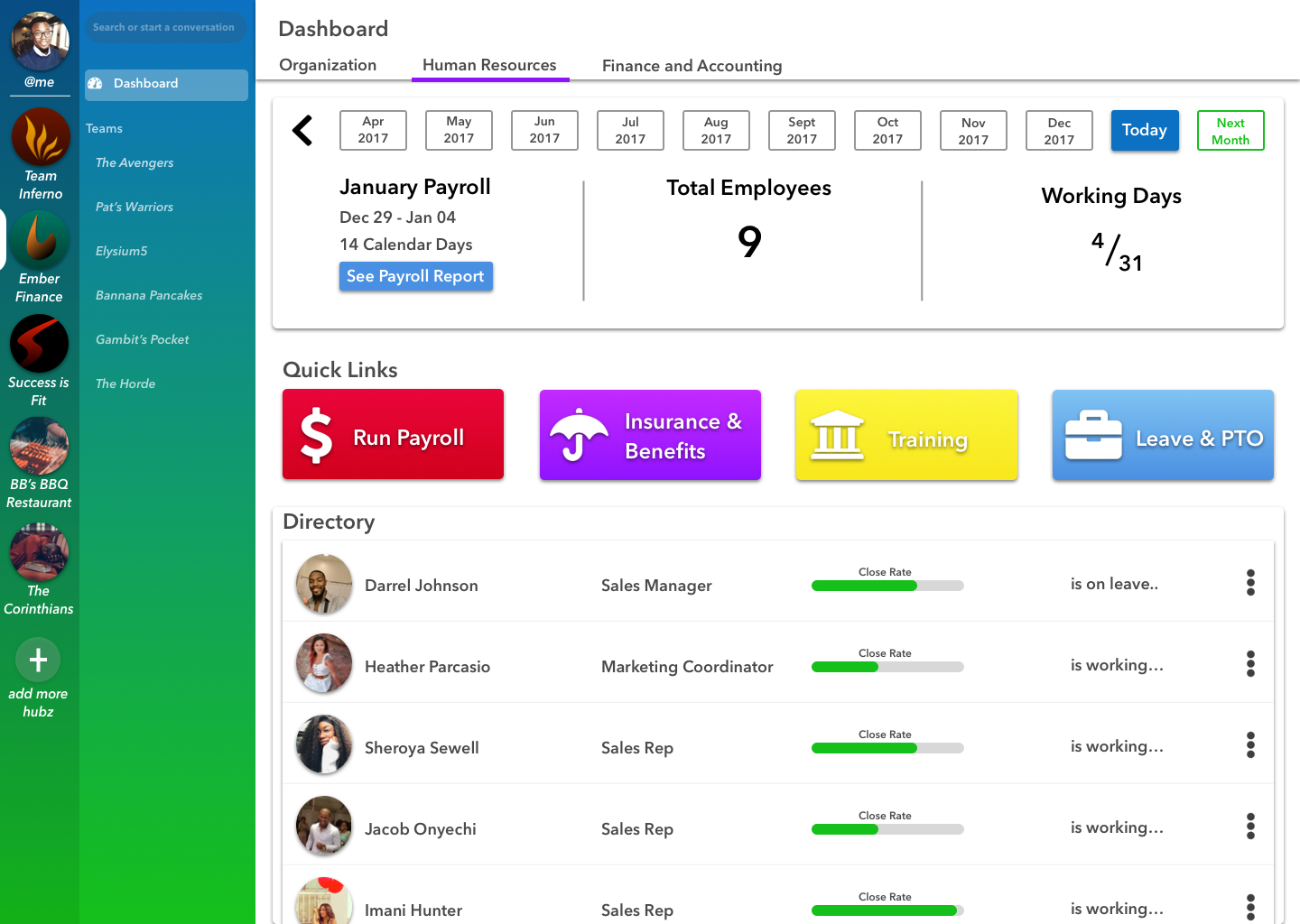Open the Organization tab
This screenshot has height=924, width=1300.
(x=328, y=65)
